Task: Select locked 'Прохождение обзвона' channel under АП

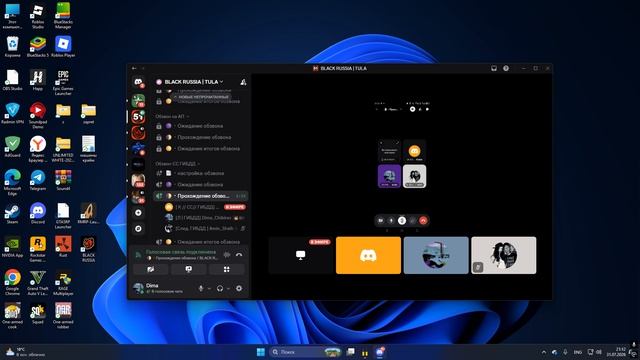Action: [201, 138]
